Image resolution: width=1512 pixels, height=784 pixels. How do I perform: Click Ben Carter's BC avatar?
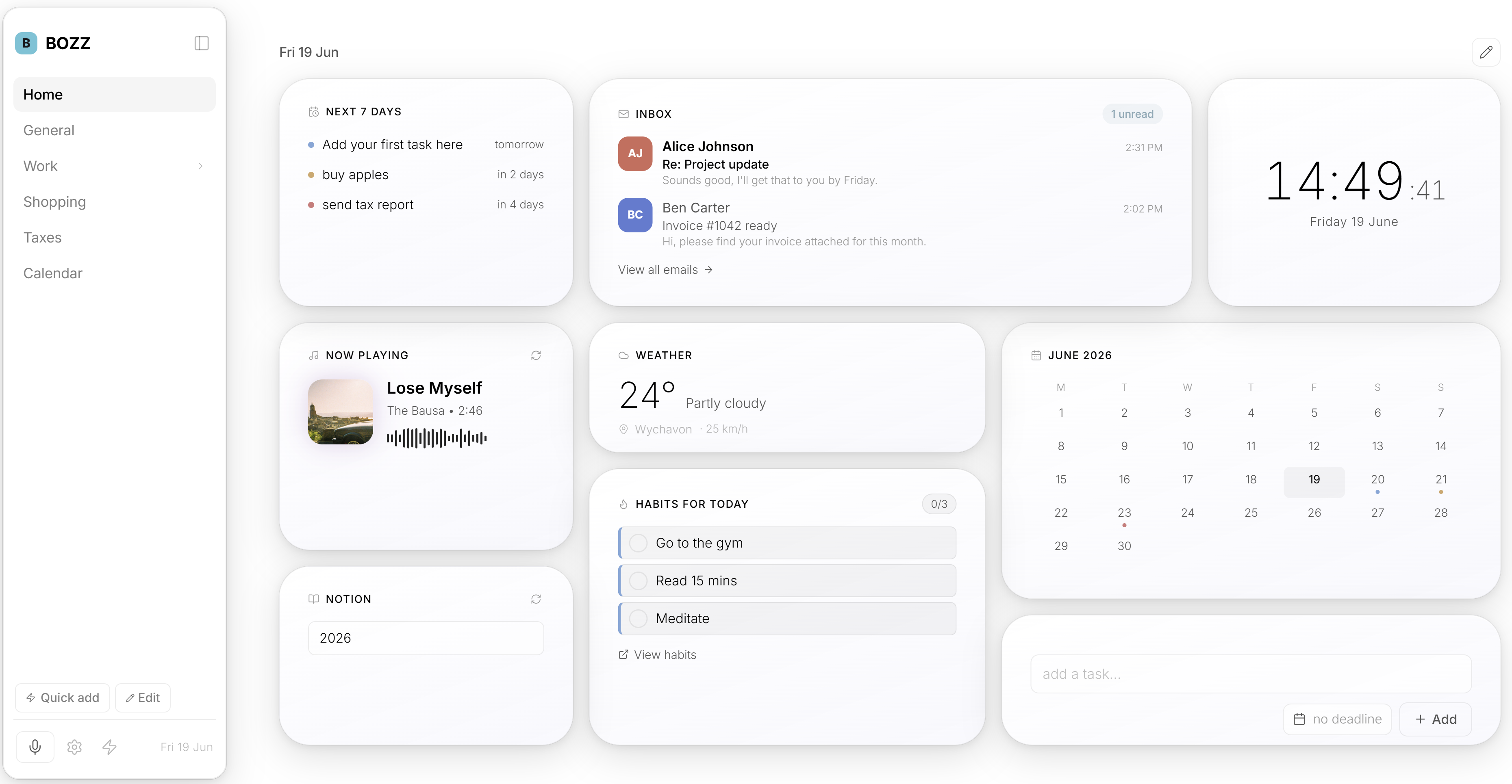pyautogui.click(x=635, y=215)
